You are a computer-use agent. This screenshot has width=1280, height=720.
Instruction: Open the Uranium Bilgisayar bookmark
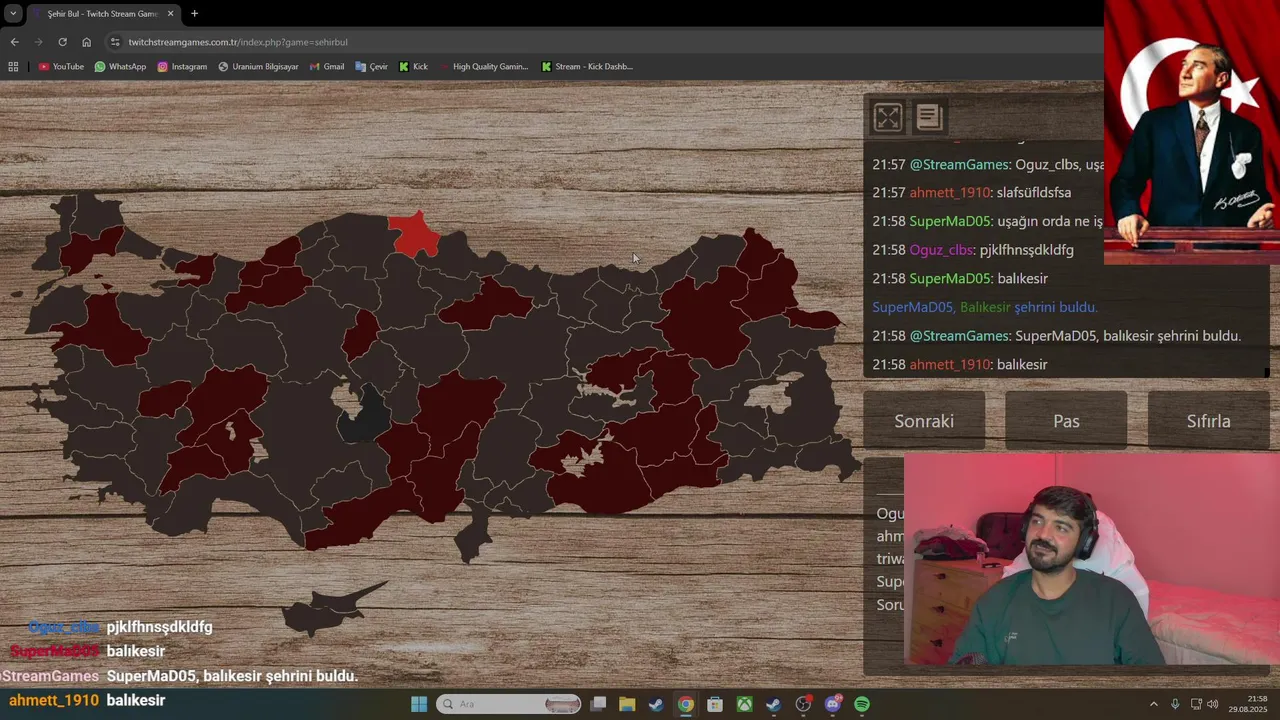[x=258, y=67]
